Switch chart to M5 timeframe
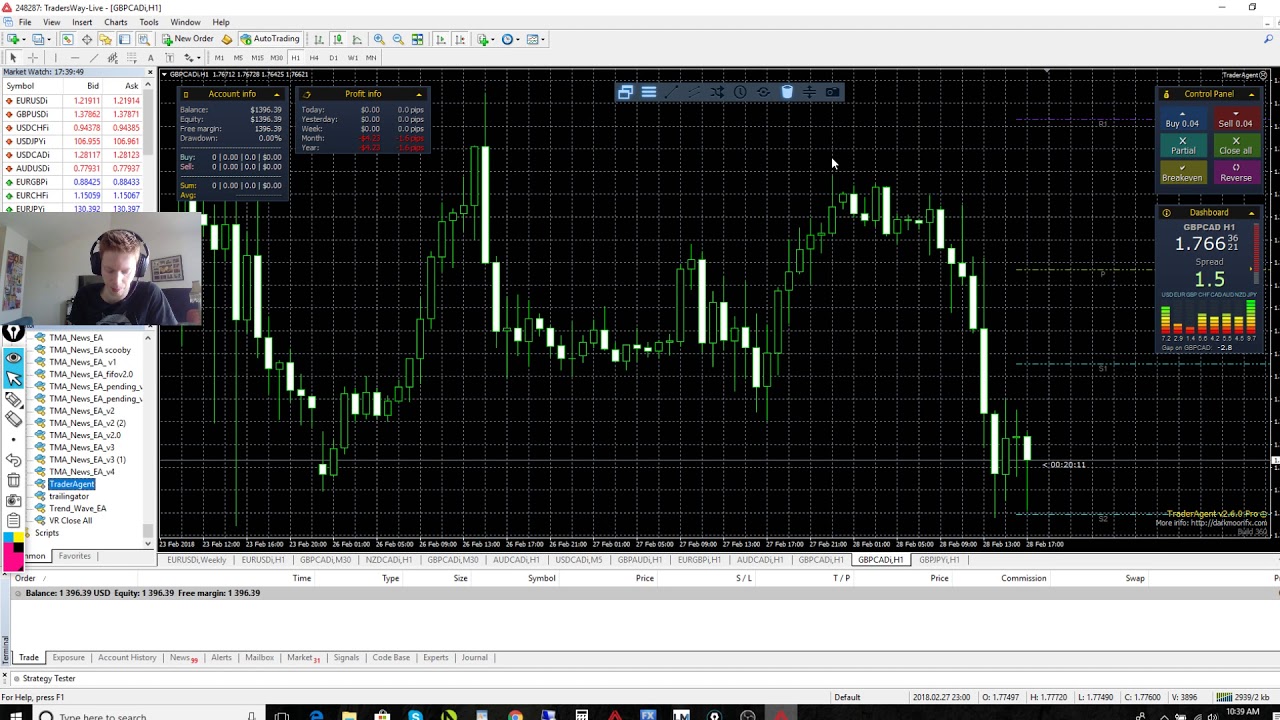The width and height of the screenshot is (1280, 720). pyautogui.click(x=238, y=58)
